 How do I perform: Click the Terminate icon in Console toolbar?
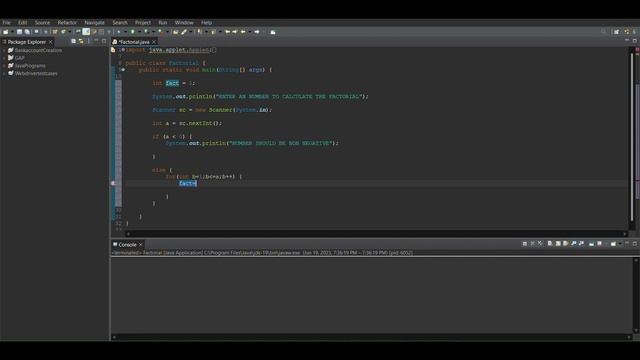pyautogui.click(x=524, y=244)
